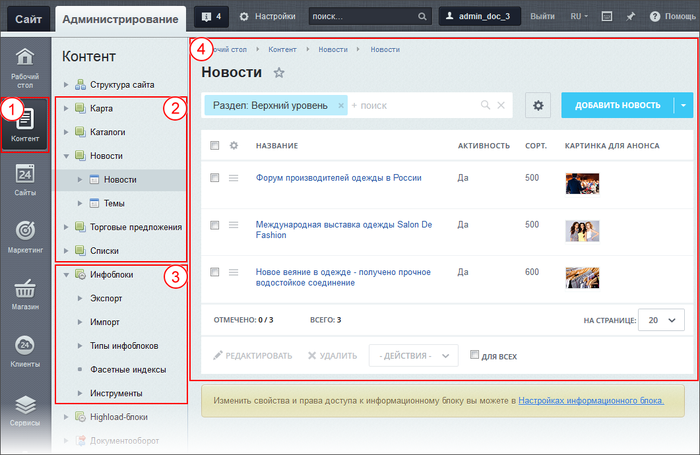Collapse the Инфоблоки tree node

[66, 275]
